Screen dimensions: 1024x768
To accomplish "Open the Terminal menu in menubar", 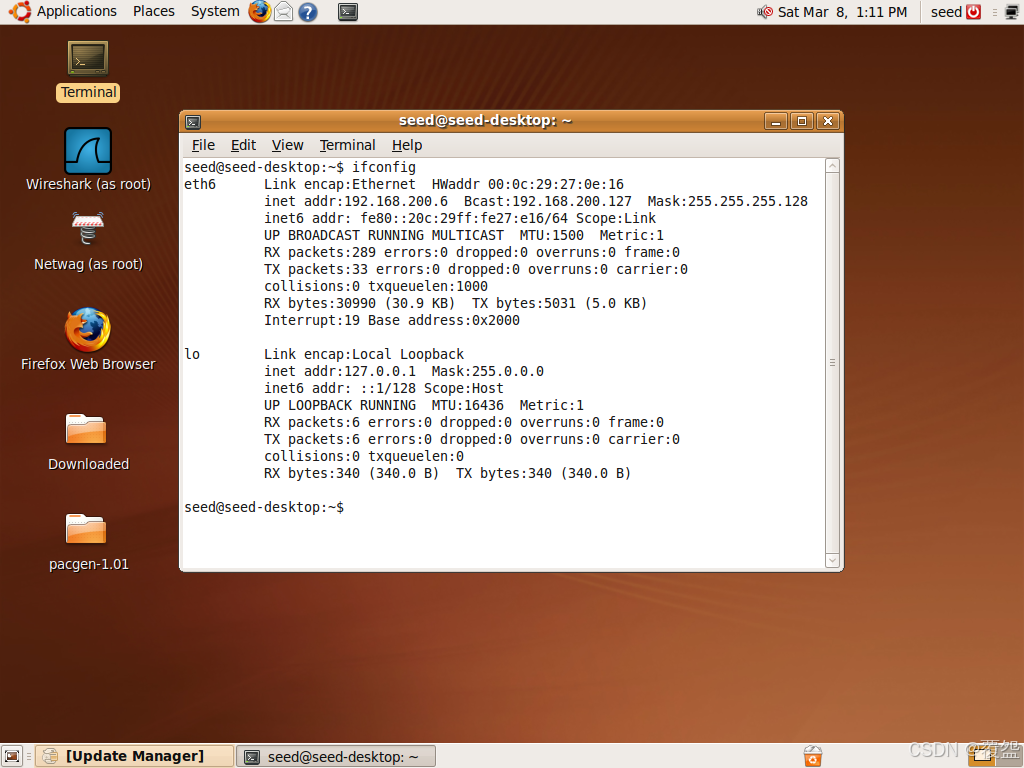I will 347,145.
